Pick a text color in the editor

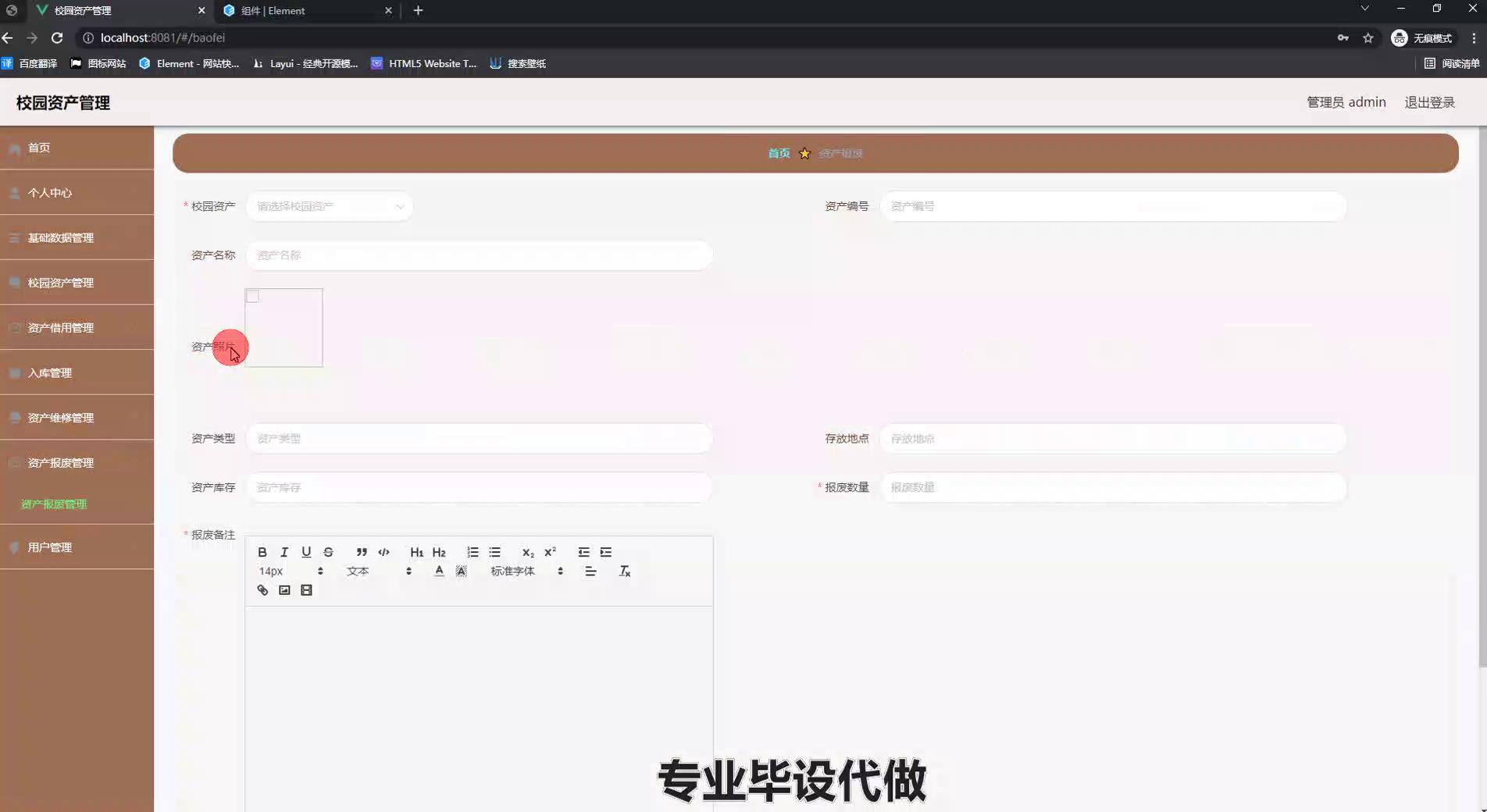pyautogui.click(x=439, y=572)
